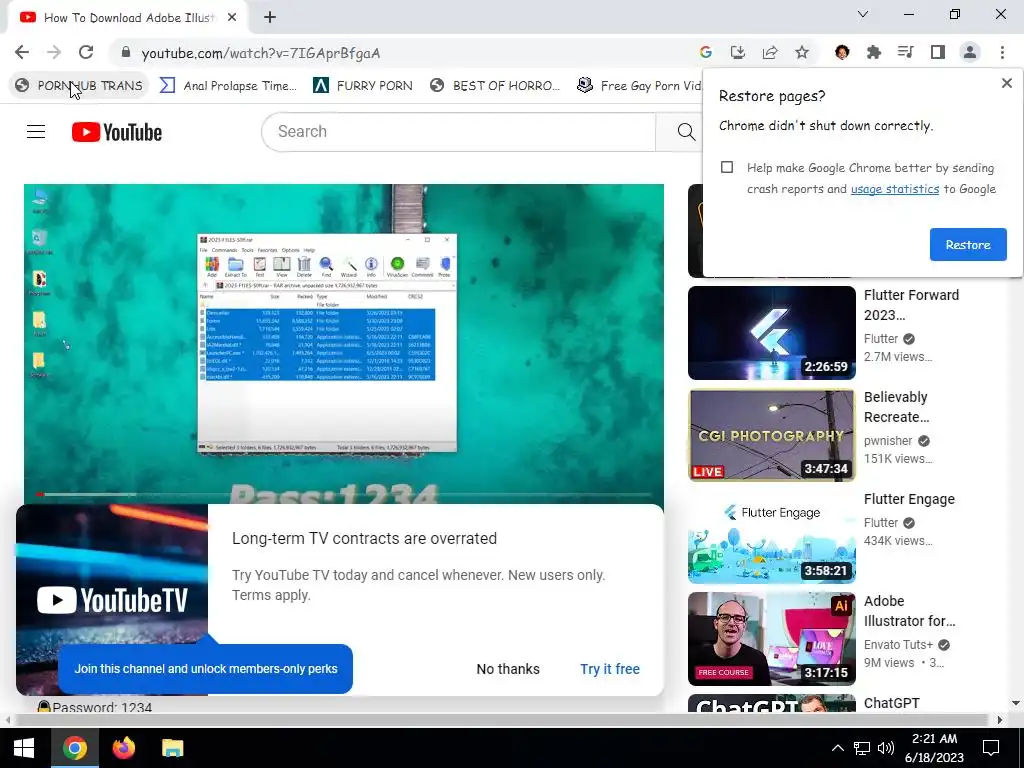
Task: Click the blue Restore button
Action: tap(968, 244)
